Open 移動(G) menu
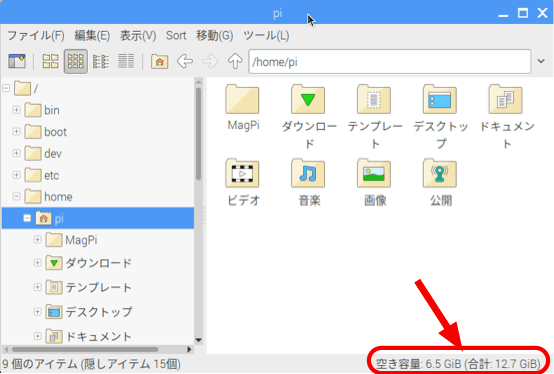Screen dimensions: 554x374 214,36
